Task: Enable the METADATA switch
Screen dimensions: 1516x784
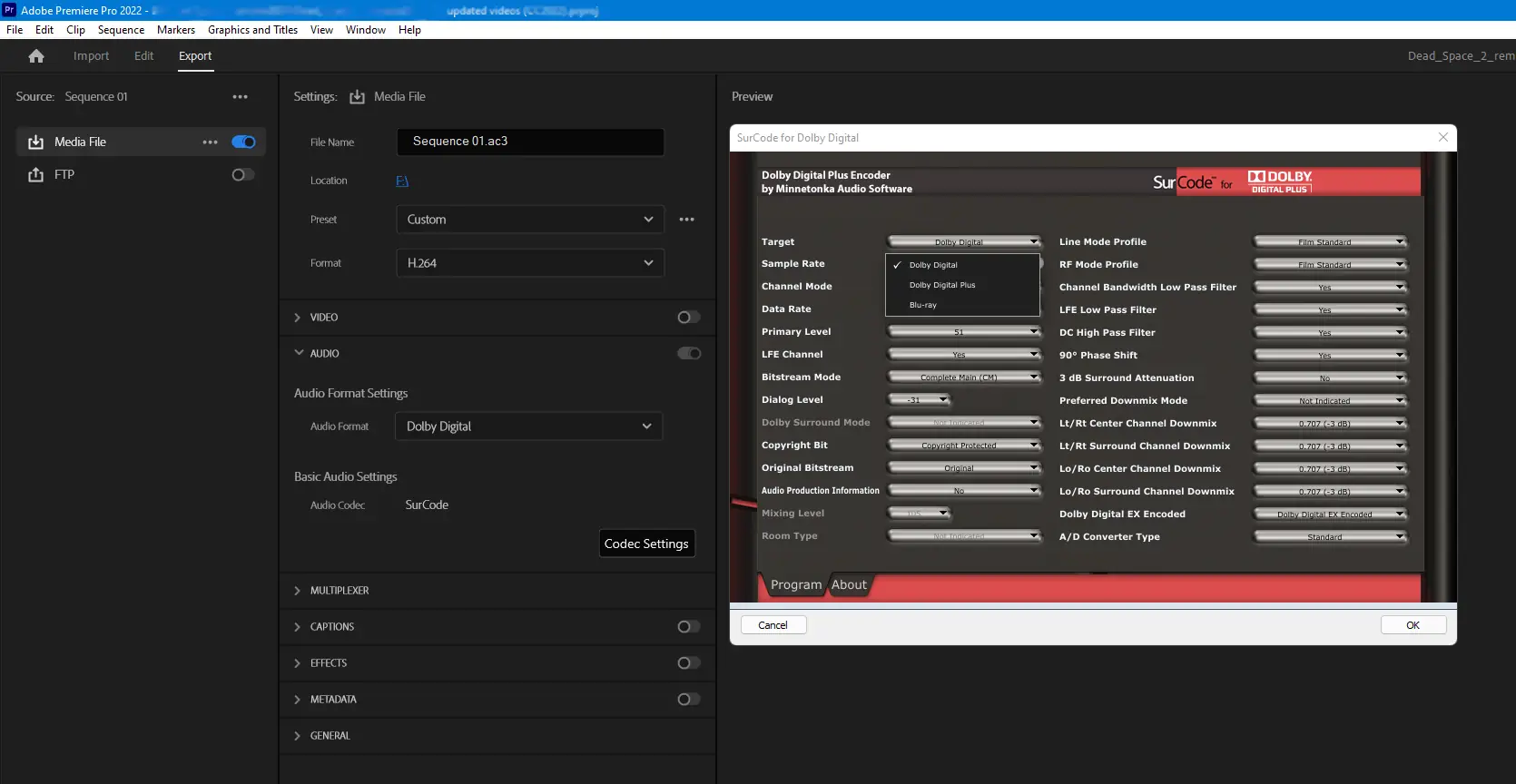Action: (x=689, y=700)
